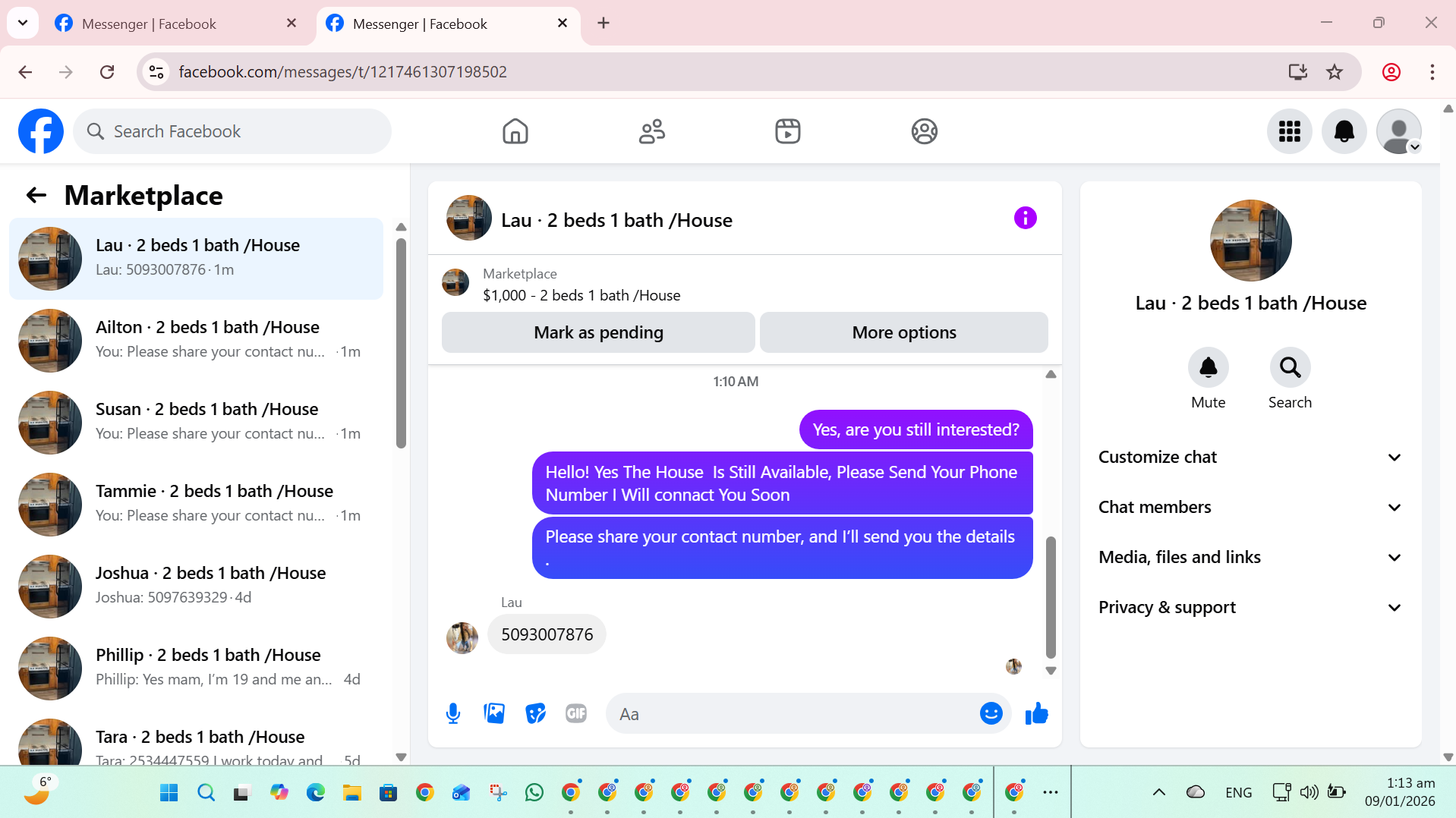The width and height of the screenshot is (1456, 818).
Task: Open File Explorer from taskbar
Action: (x=351, y=793)
